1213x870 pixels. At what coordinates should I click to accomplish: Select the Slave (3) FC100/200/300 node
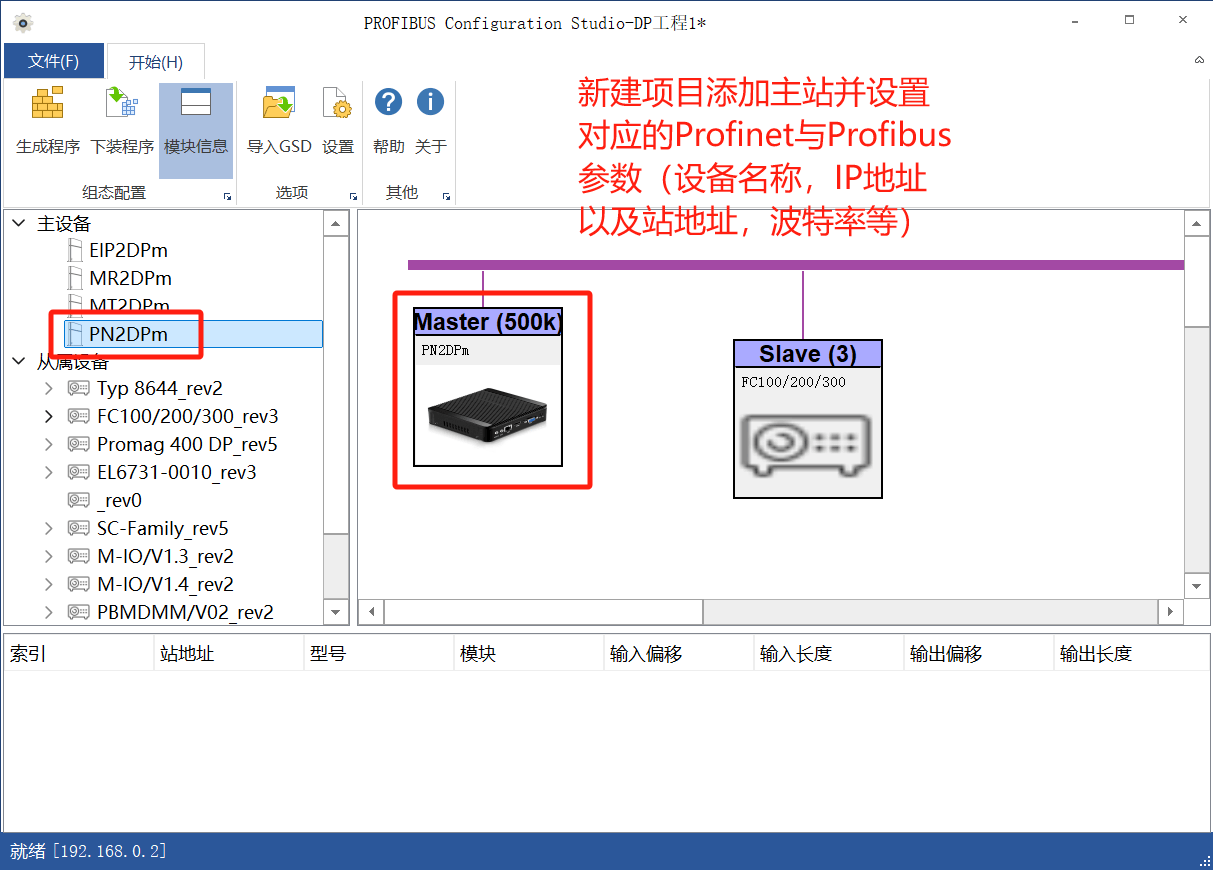tap(808, 419)
